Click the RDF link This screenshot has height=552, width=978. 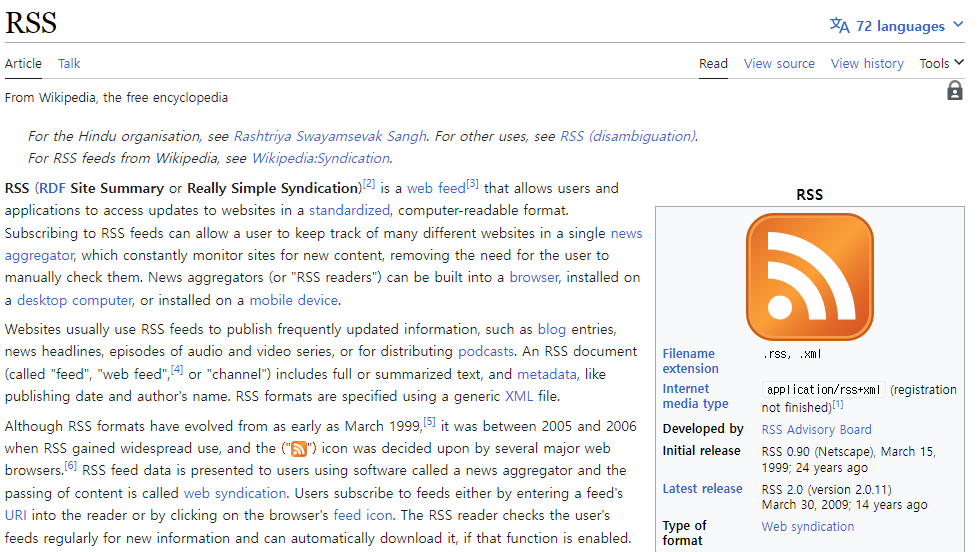pyautogui.click(x=52, y=188)
